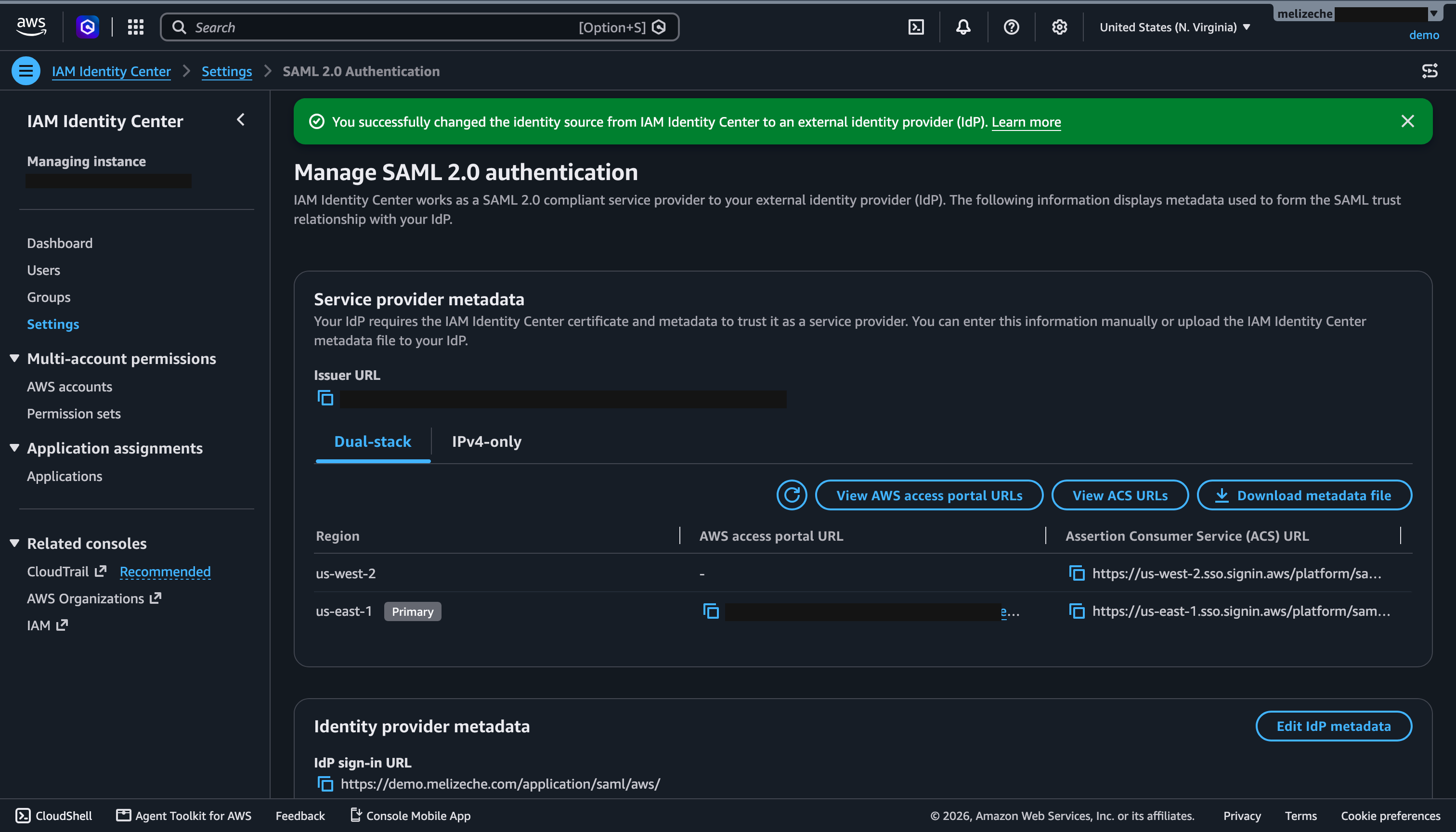
Task: Open the melizeche account menu
Action: [x=1358, y=13]
